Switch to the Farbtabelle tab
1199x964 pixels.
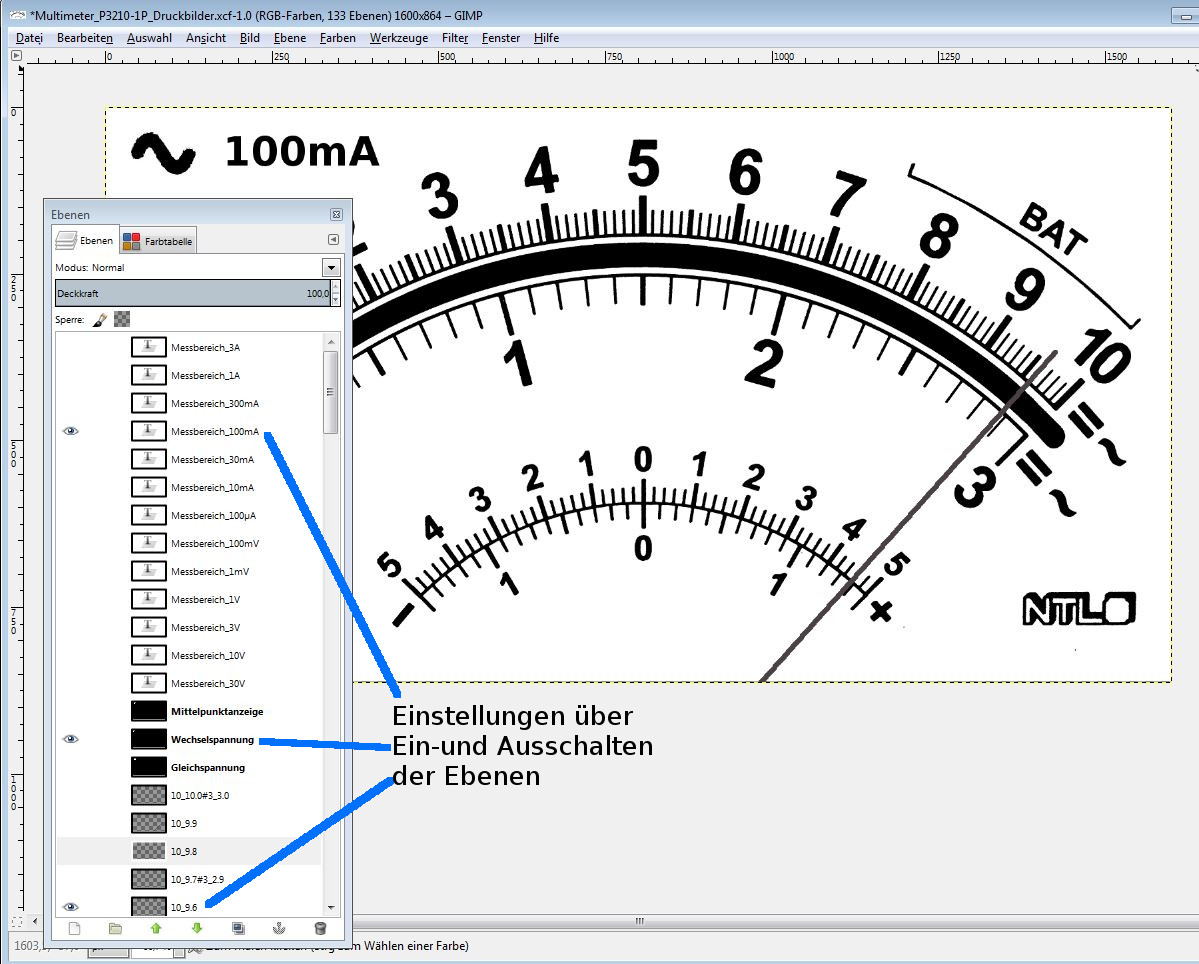pos(158,241)
